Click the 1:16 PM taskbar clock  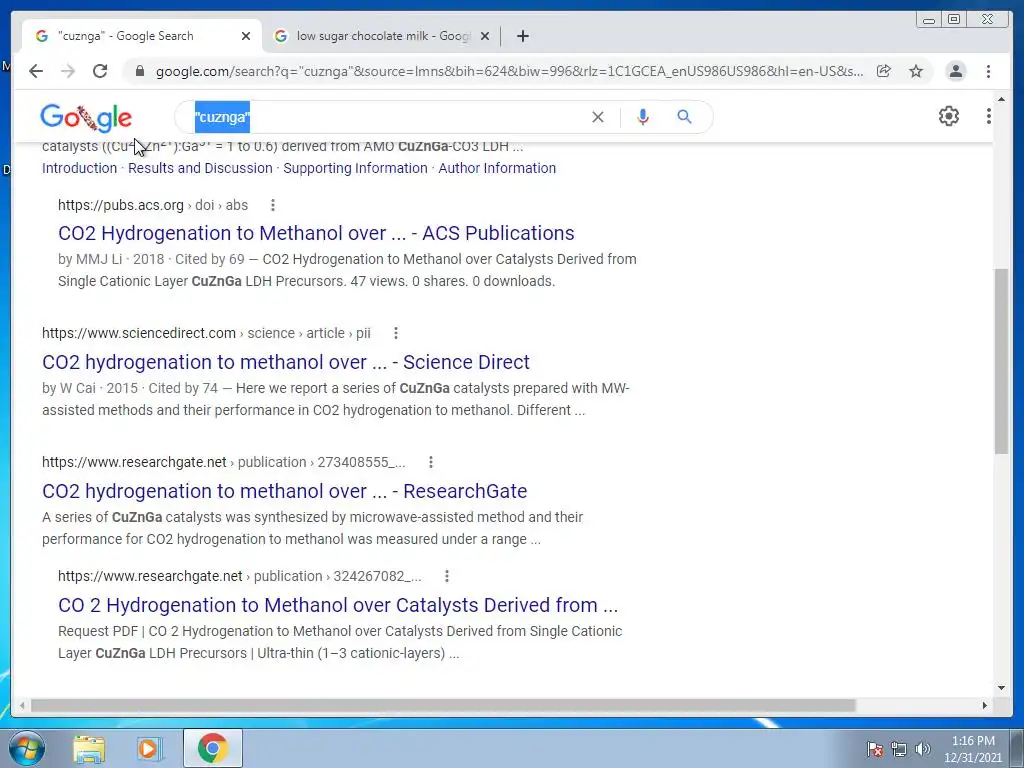click(973, 749)
